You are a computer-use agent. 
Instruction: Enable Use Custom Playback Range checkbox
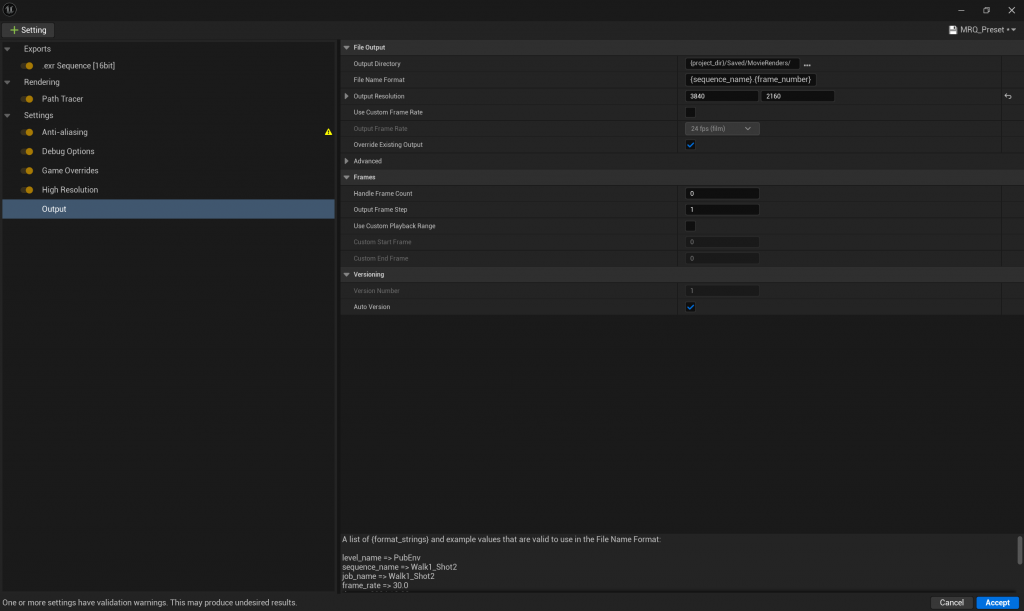pyautogui.click(x=690, y=226)
